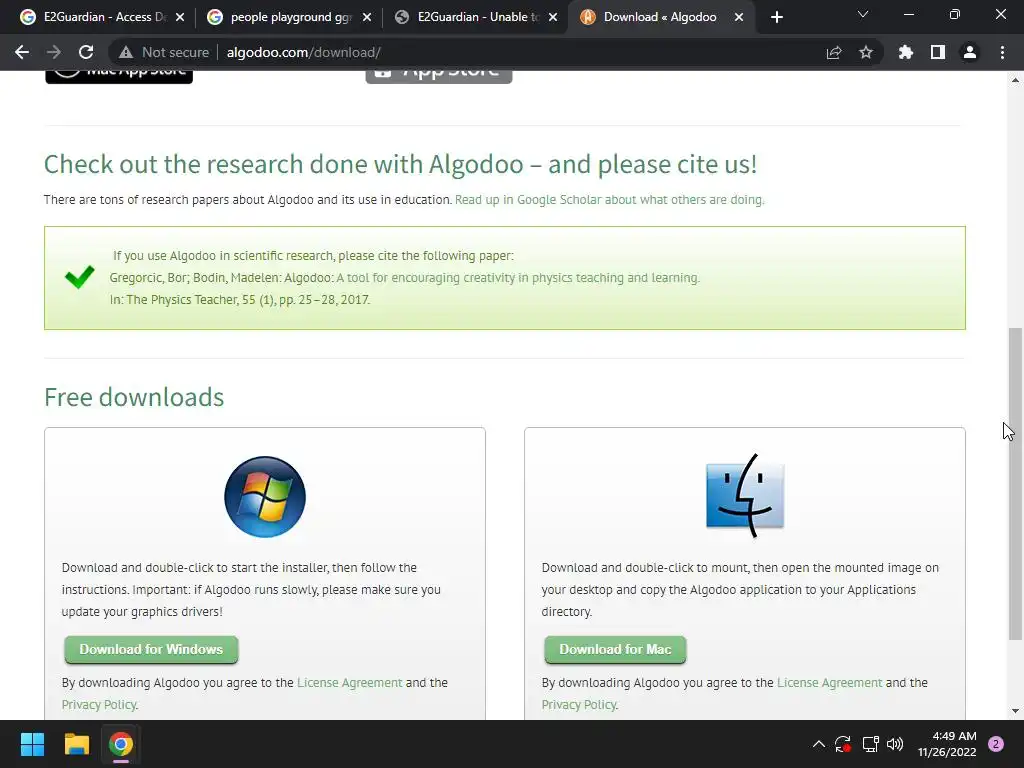1024x768 pixels.
Task: Go back to the previous page
Action: (x=22, y=52)
